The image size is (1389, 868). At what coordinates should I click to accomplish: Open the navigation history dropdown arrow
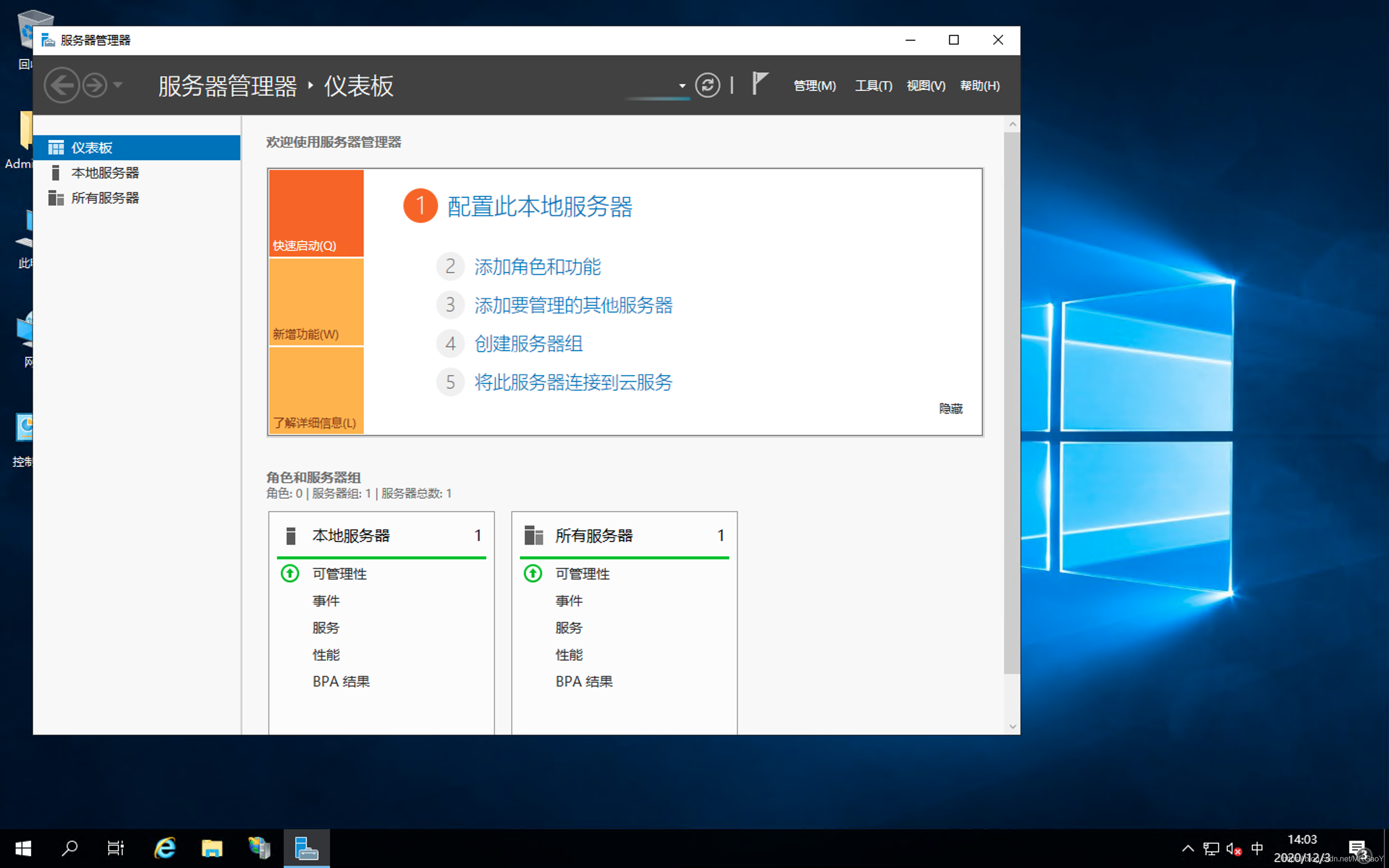tap(118, 85)
